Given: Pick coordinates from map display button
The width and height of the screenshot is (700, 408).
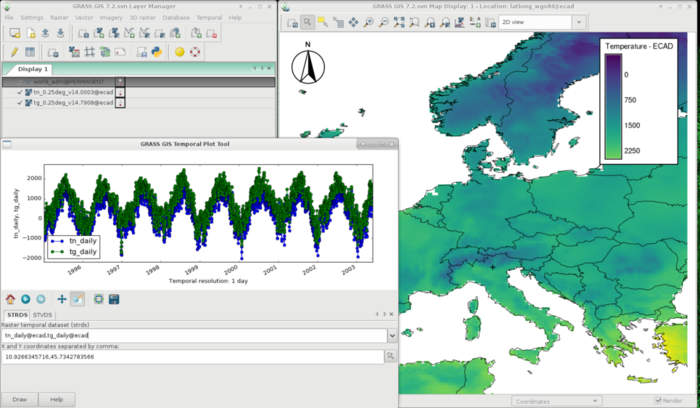Looking at the screenshot, I should (x=391, y=356).
